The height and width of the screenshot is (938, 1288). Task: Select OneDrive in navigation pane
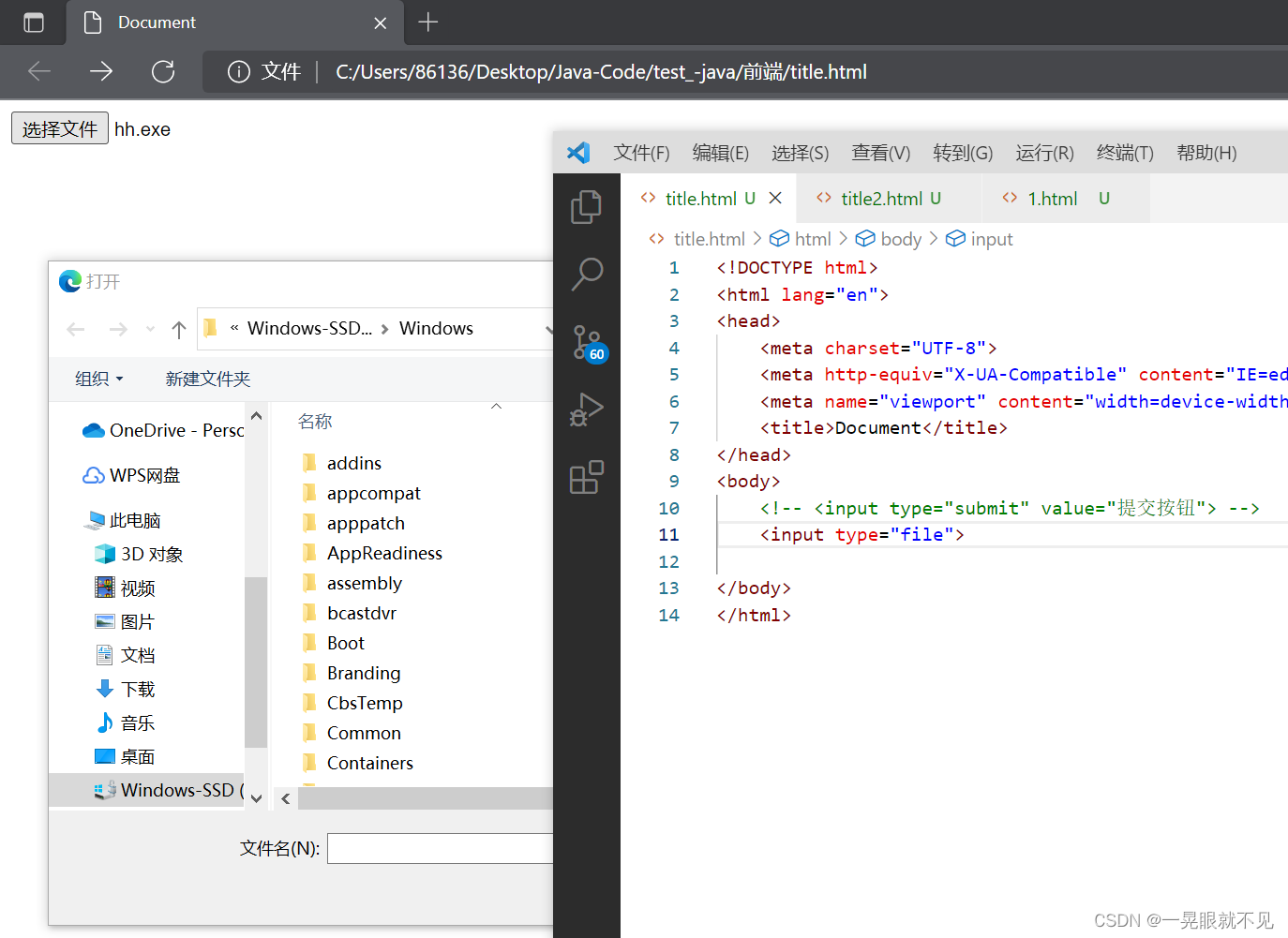163,430
